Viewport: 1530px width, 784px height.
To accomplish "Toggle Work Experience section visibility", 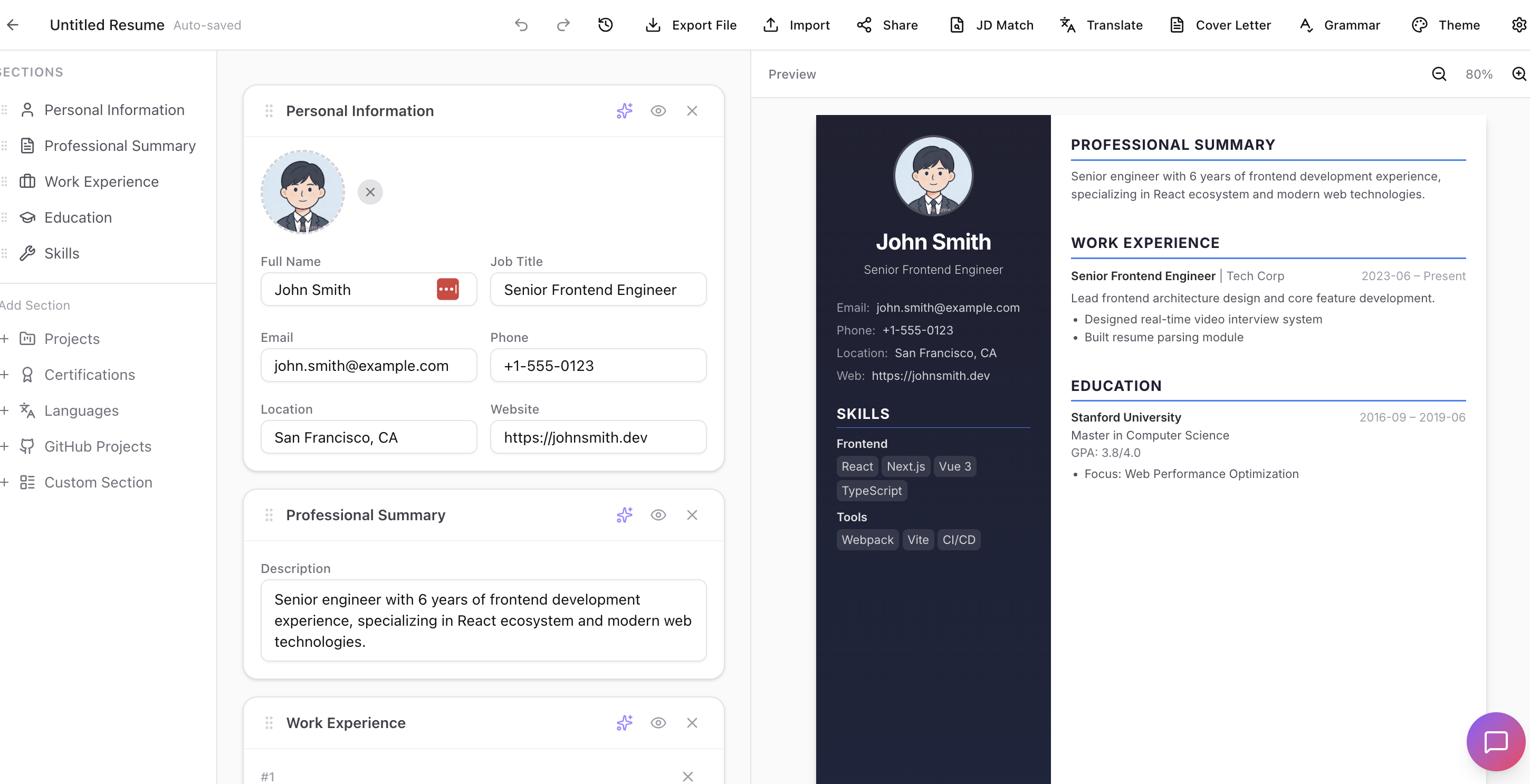I will point(658,723).
